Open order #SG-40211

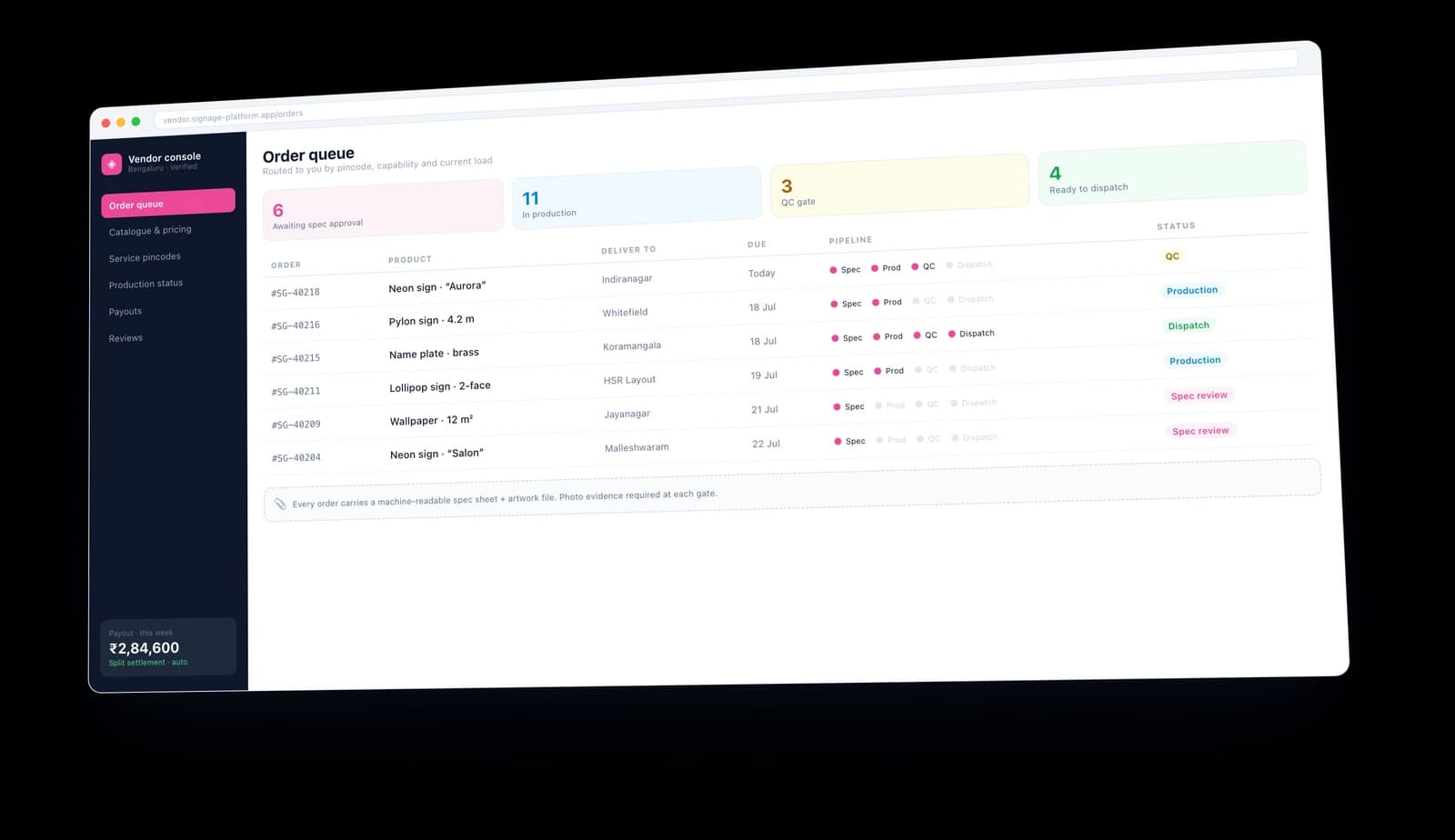[296, 392]
